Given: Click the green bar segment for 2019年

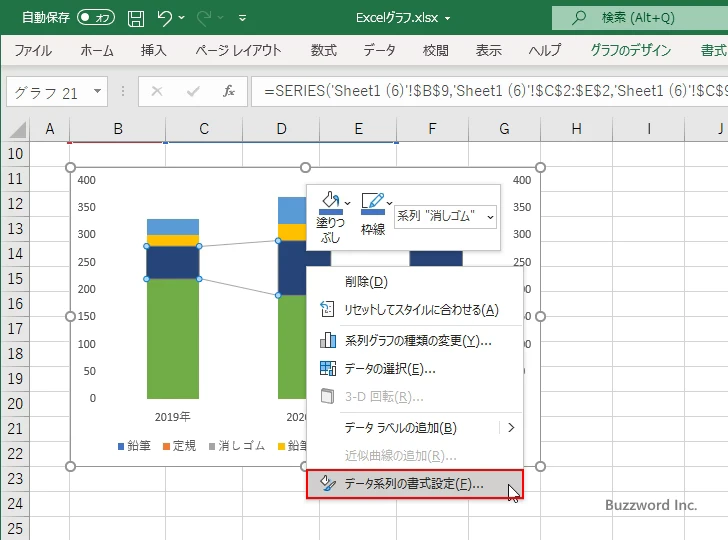Looking at the screenshot, I should click(173, 339).
